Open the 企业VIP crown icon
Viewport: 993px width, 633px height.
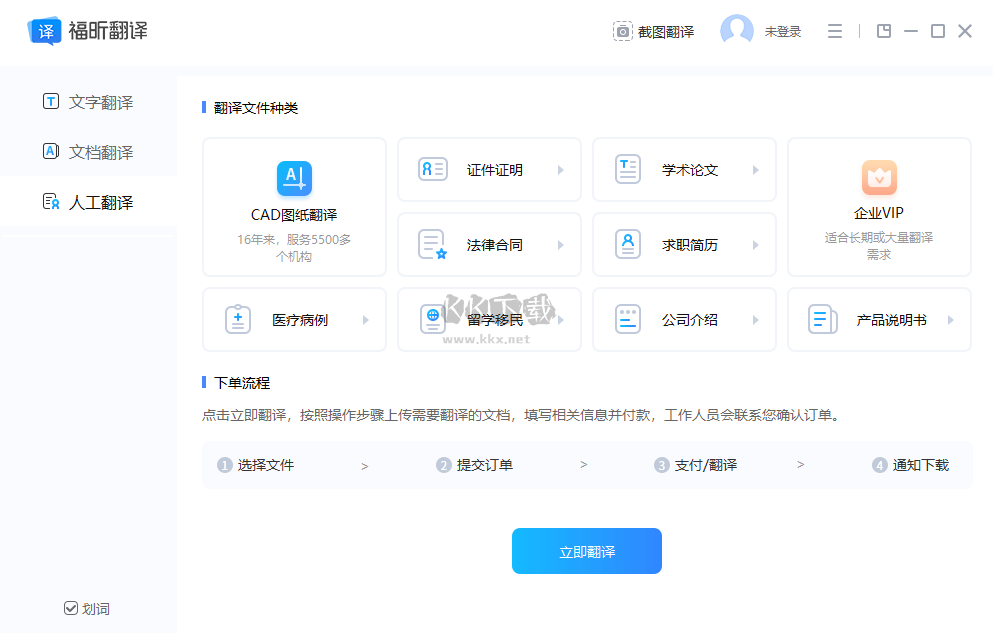878,178
